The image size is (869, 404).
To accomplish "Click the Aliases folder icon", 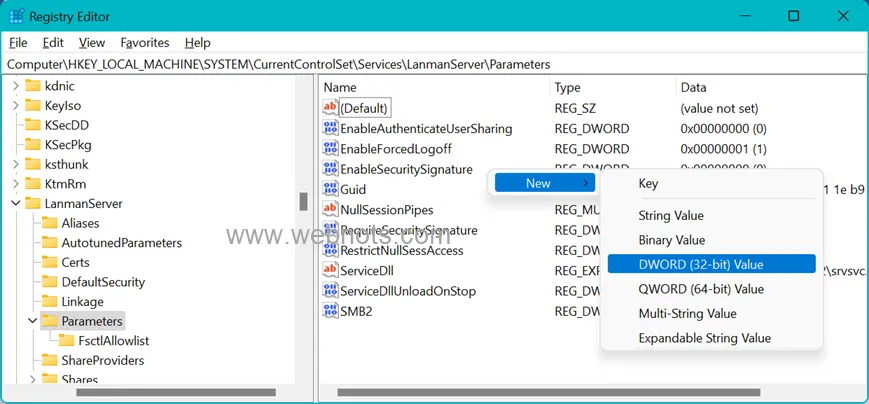I will pos(50,223).
